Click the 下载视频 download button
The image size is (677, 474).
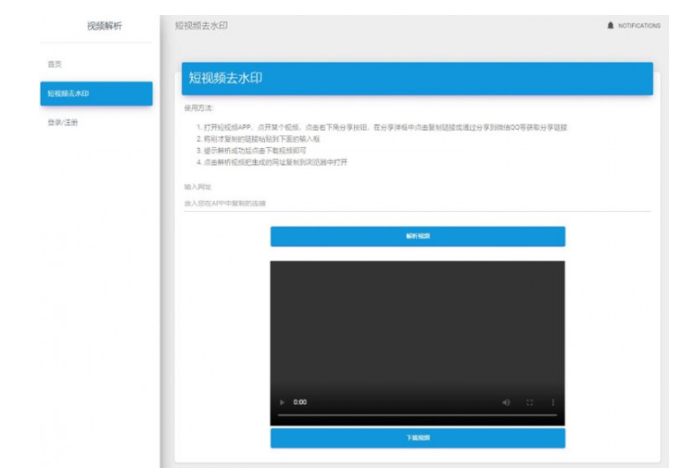(x=417, y=438)
